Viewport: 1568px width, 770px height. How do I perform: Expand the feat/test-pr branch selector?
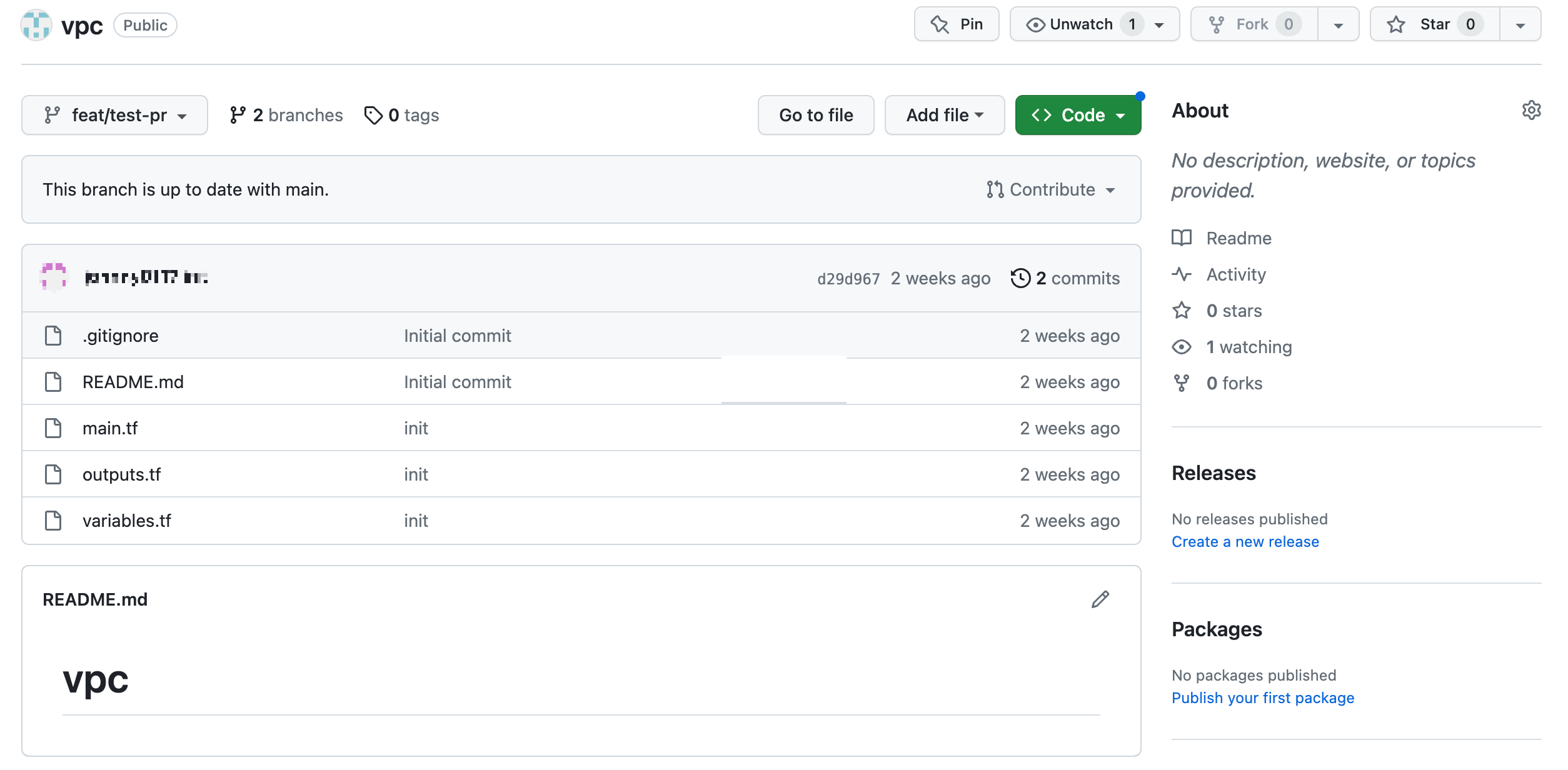pyautogui.click(x=114, y=115)
